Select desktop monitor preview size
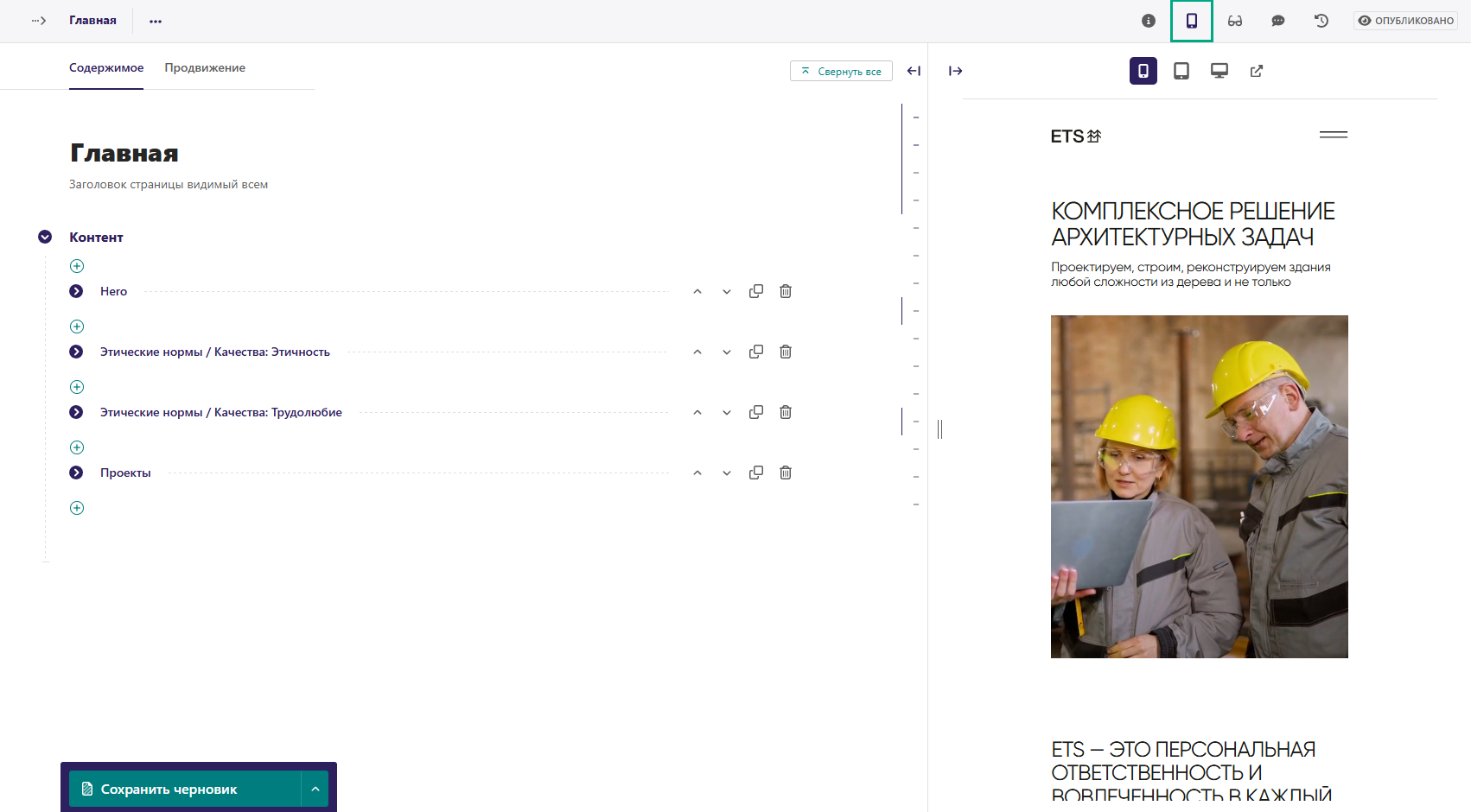The height and width of the screenshot is (812, 1471). tap(1219, 71)
